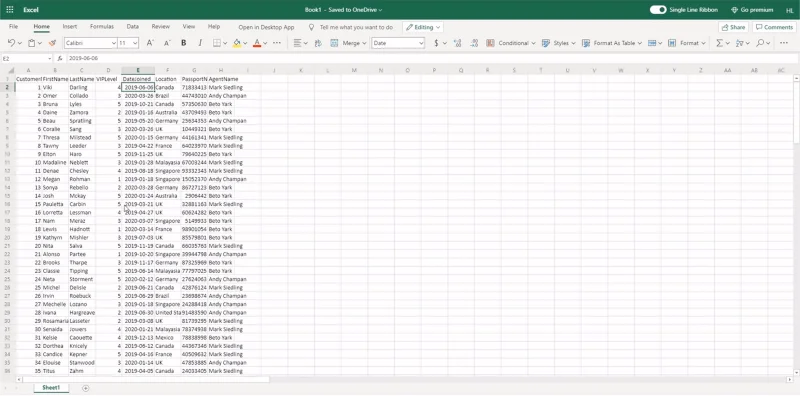This screenshot has height=396, width=800.
Task: Expand the Conditional formatting dropdown
Action: pos(534,43)
